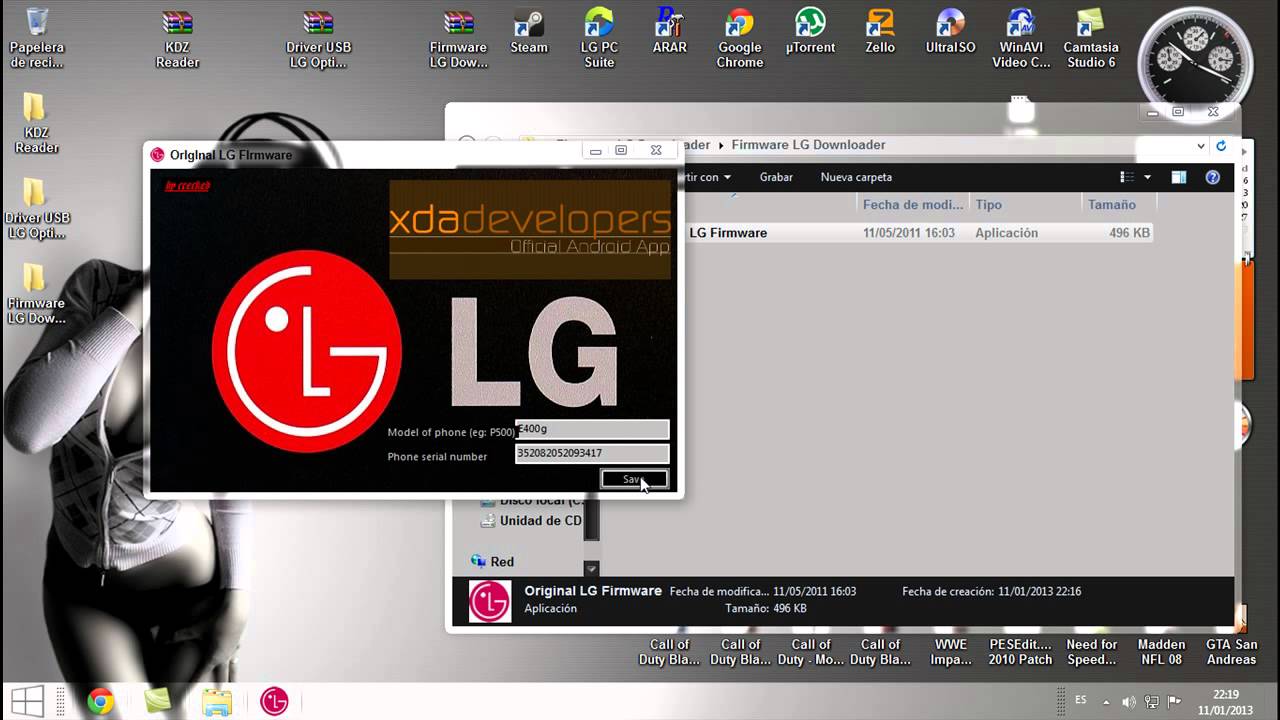1280x720 pixels.
Task: Show hidden tray icons arrow
Action: click(1106, 701)
